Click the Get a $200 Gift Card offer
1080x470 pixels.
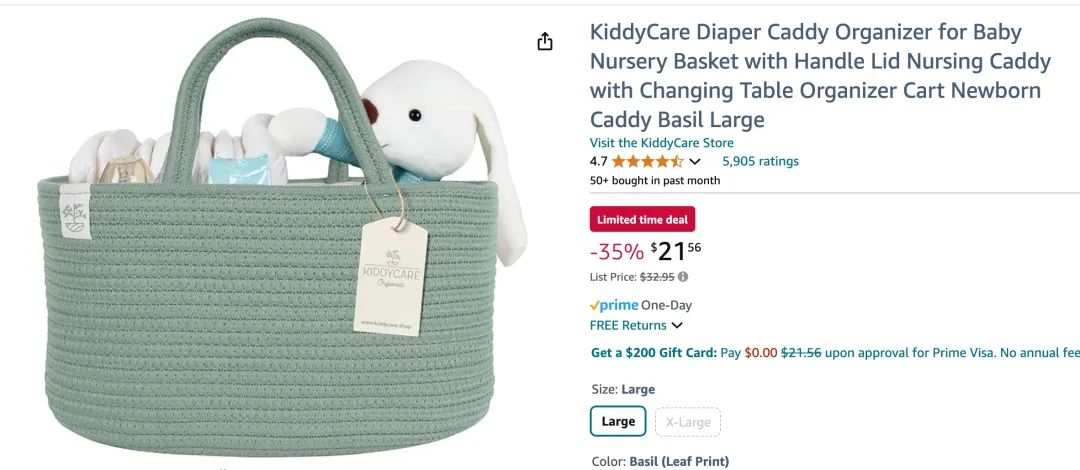pyautogui.click(x=653, y=352)
